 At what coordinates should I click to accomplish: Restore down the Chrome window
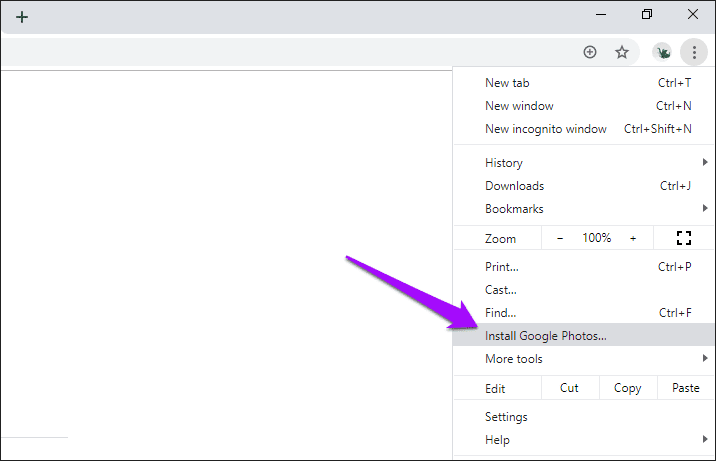coord(647,15)
